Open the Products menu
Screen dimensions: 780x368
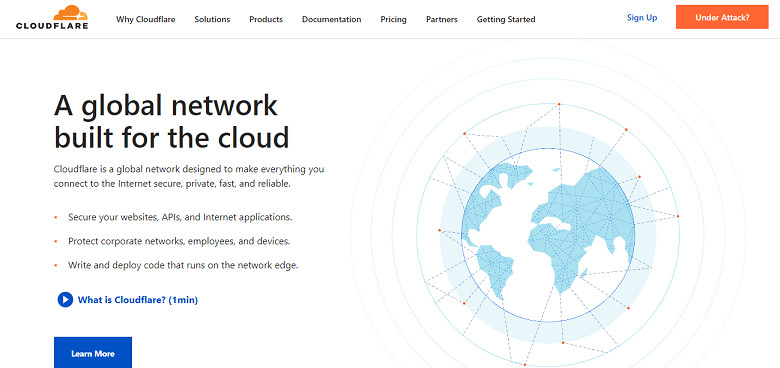pos(266,19)
